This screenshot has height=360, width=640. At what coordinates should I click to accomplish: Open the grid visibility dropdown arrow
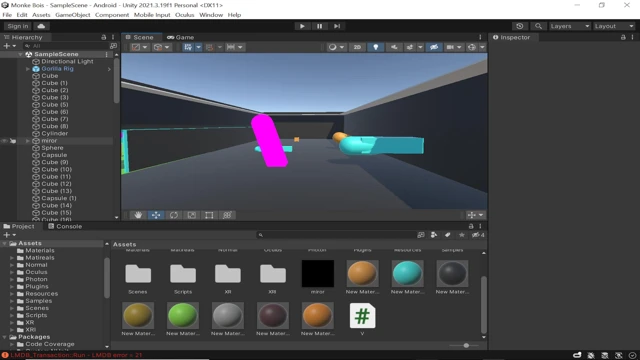pos(198,47)
